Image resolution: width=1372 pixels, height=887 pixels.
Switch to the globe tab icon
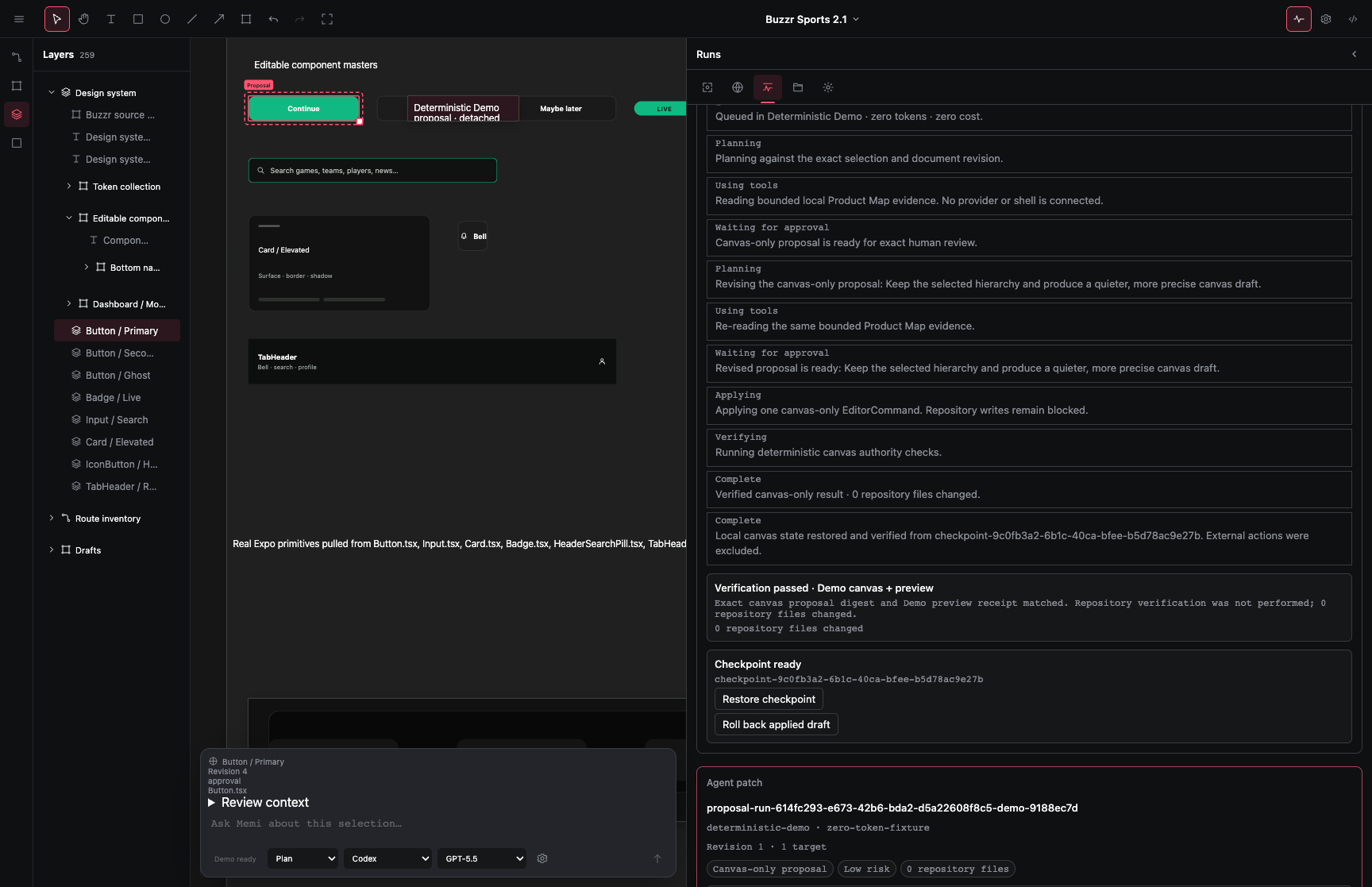tap(738, 87)
